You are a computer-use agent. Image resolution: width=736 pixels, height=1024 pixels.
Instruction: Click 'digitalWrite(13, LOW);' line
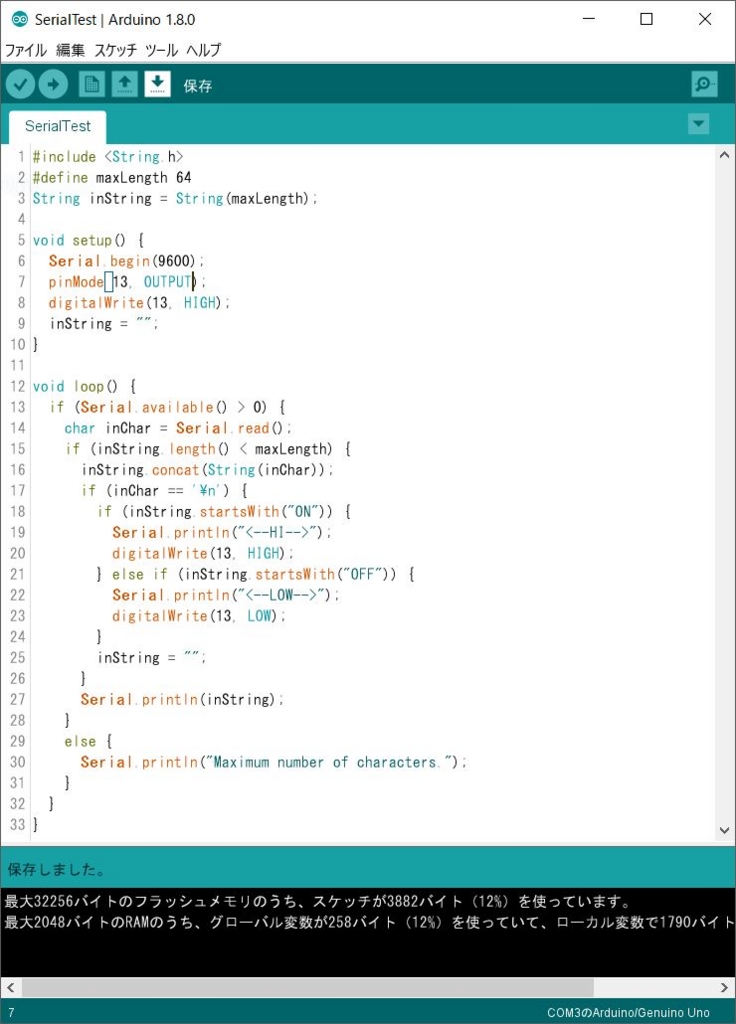click(199, 616)
